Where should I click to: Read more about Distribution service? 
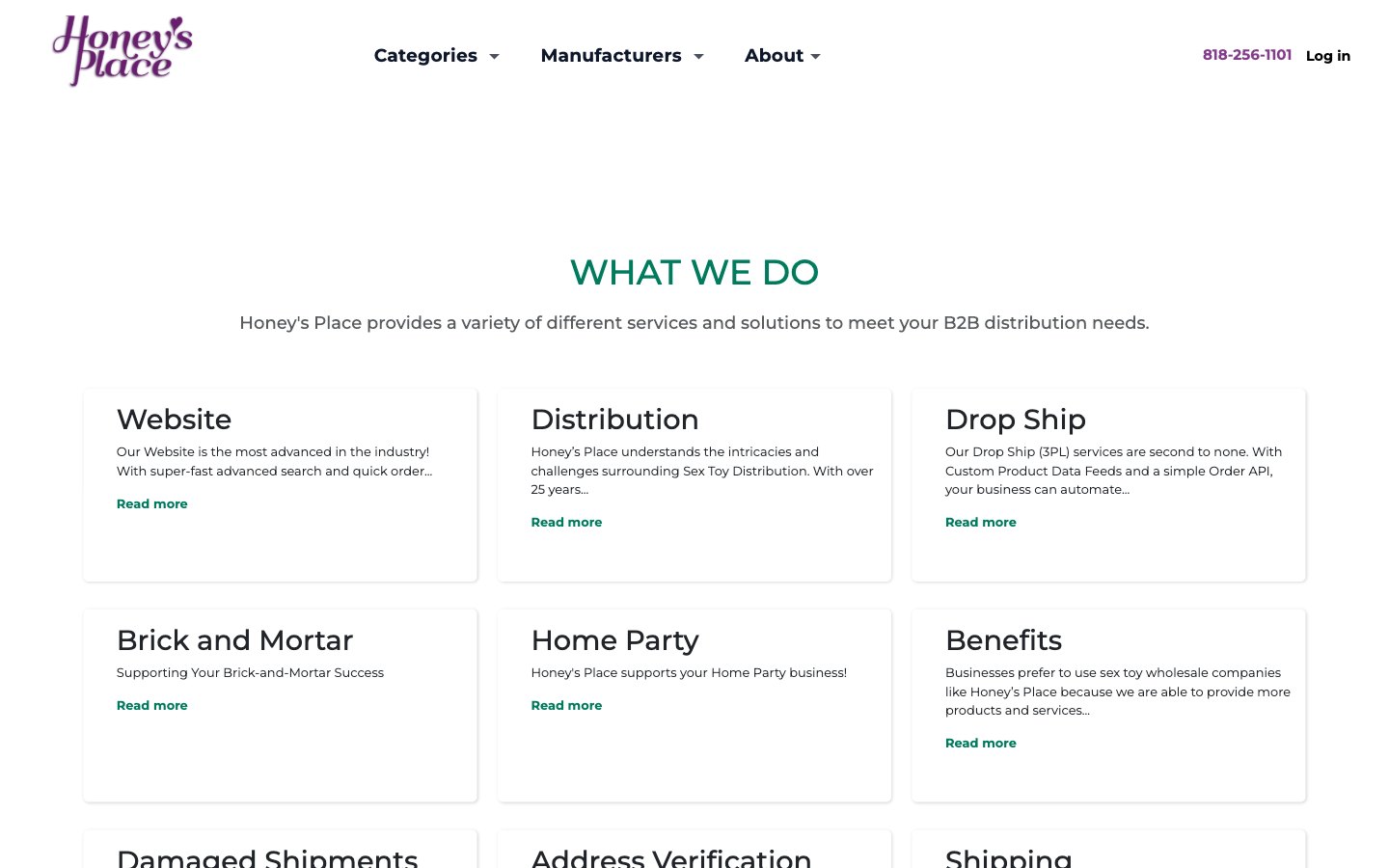click(566, 522)
